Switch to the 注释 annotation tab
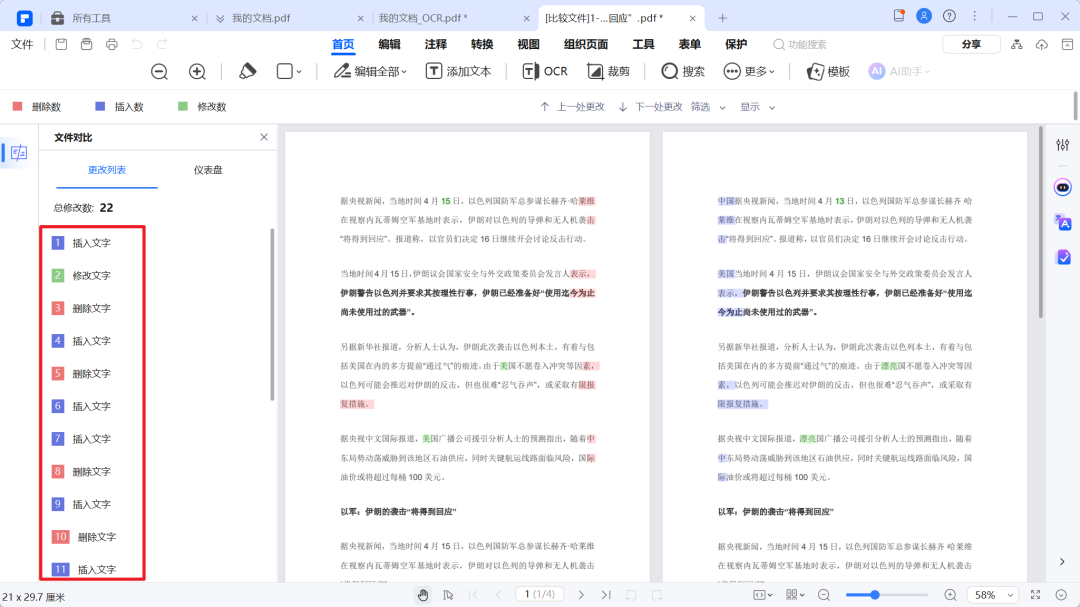The image size is (1080, 607). (435, 44)
